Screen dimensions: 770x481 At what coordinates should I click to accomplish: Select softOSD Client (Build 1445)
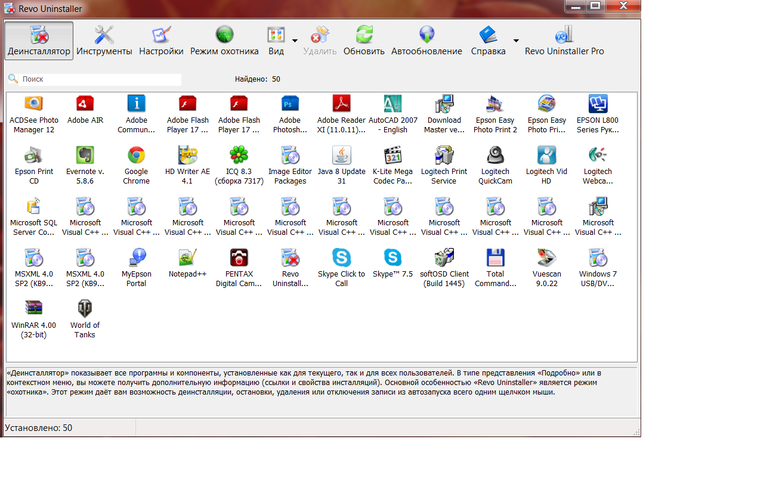click(444, 269)
